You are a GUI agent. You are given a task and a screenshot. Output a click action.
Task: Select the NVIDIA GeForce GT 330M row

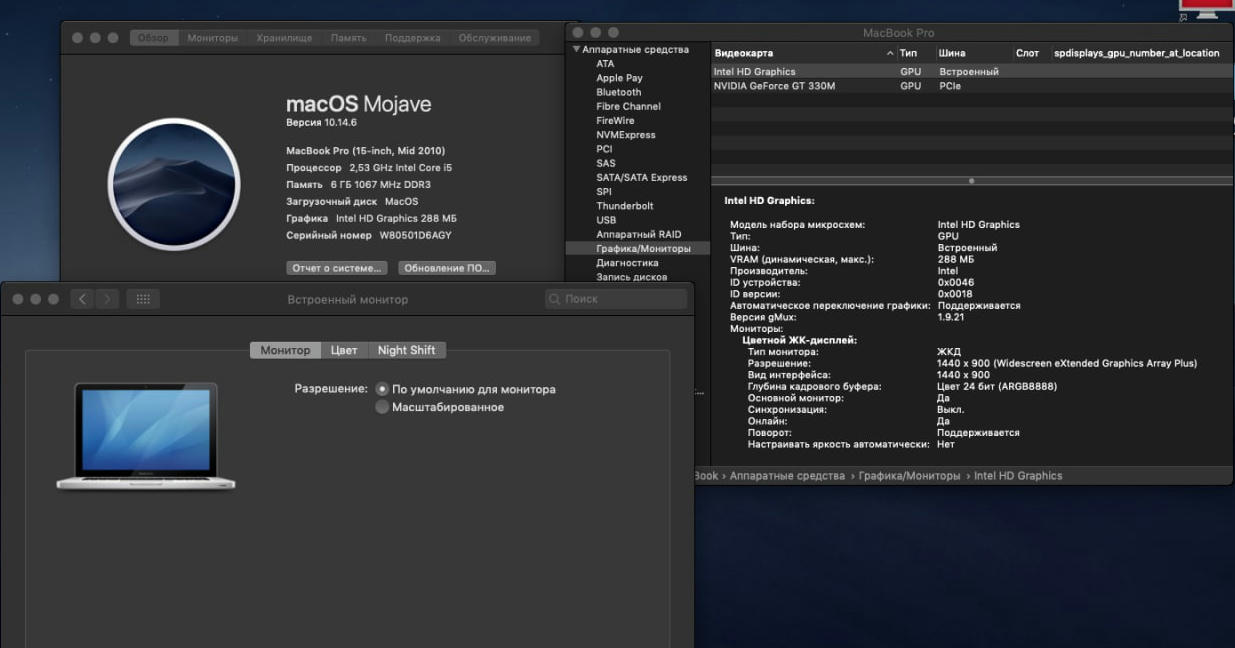tap(971, 86)
